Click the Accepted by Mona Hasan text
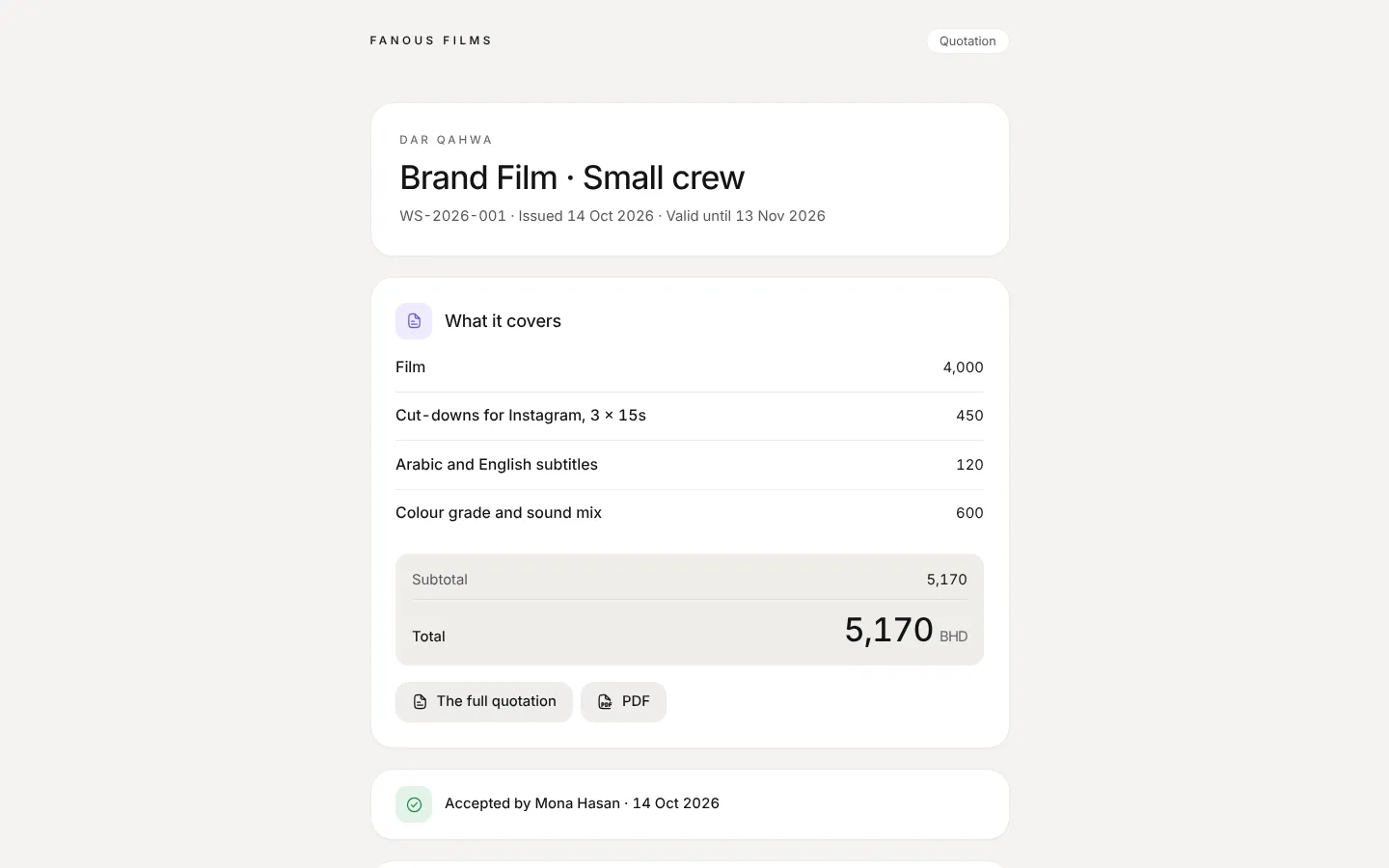The height and width of the screenshot is (868, 1389). [582, 803]
